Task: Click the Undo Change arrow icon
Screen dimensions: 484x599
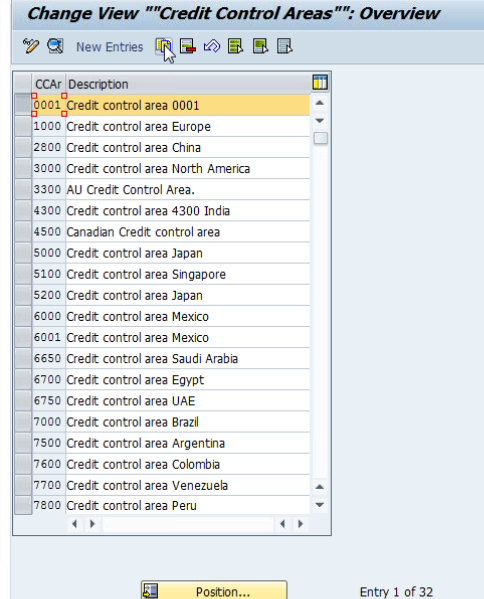Action: (212, 46)
